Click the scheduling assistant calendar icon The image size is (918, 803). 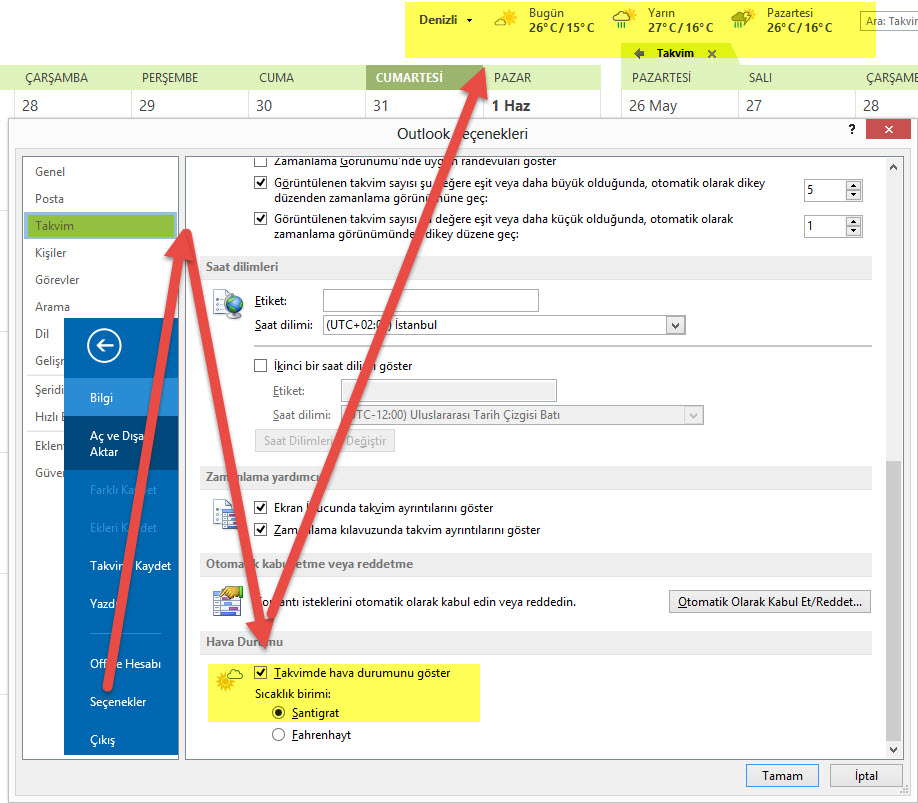coord(224,513)
